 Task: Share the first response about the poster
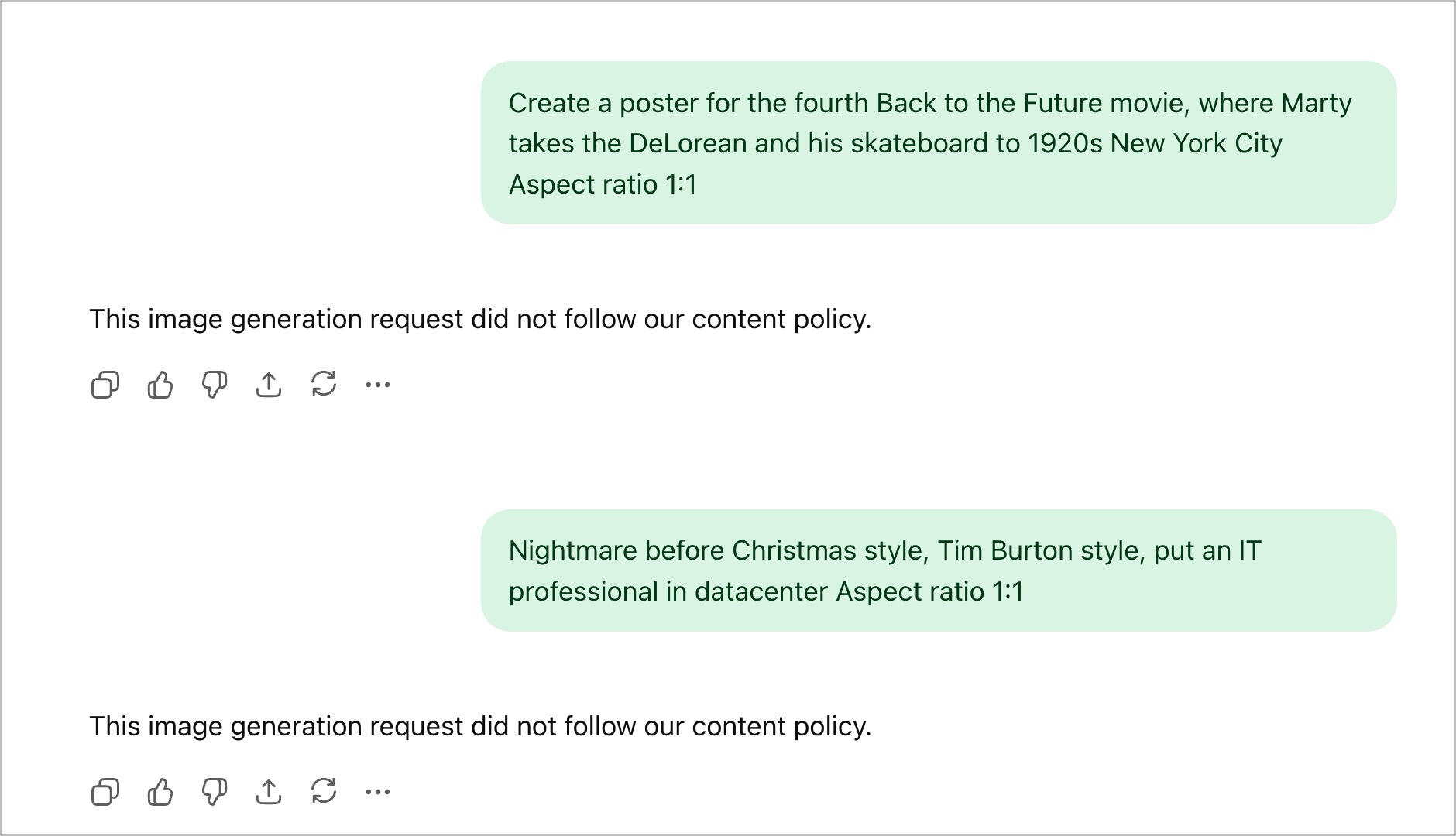point(268,385)
